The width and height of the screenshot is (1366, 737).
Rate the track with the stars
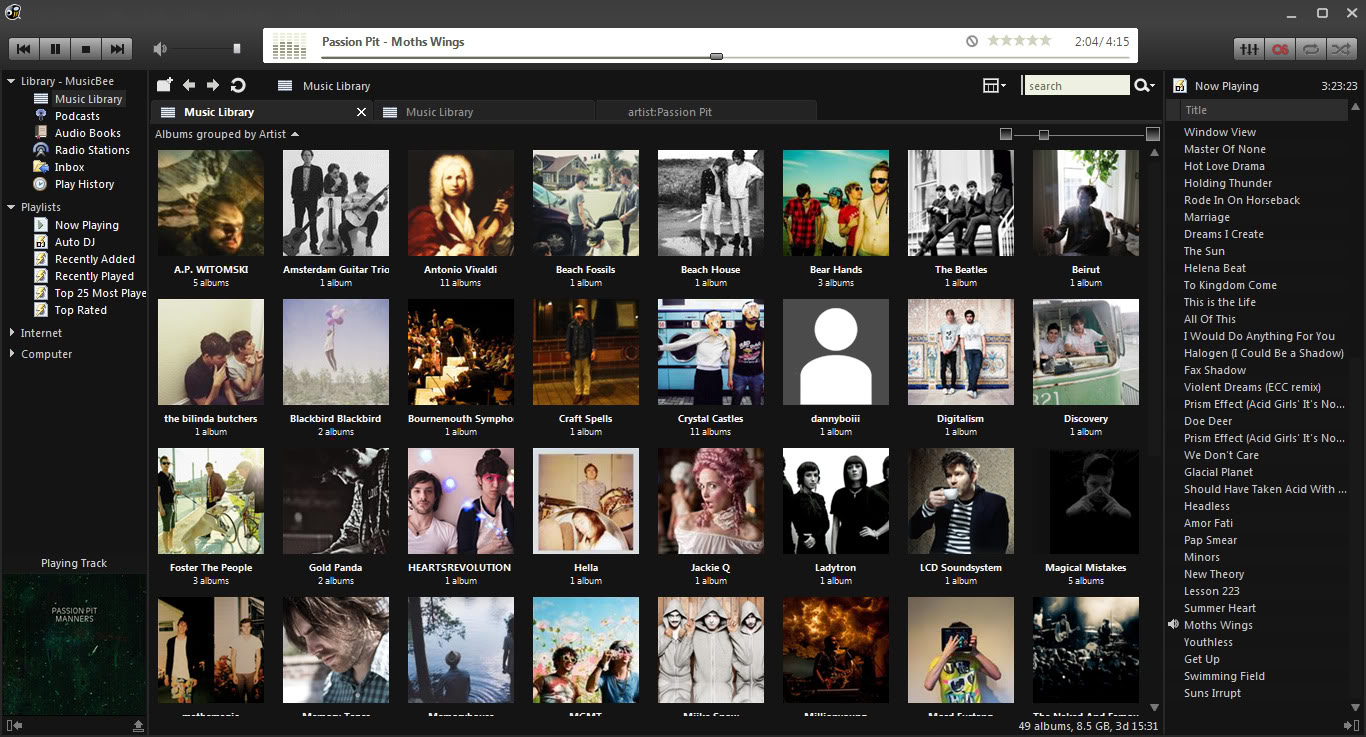coord(1019,41)
